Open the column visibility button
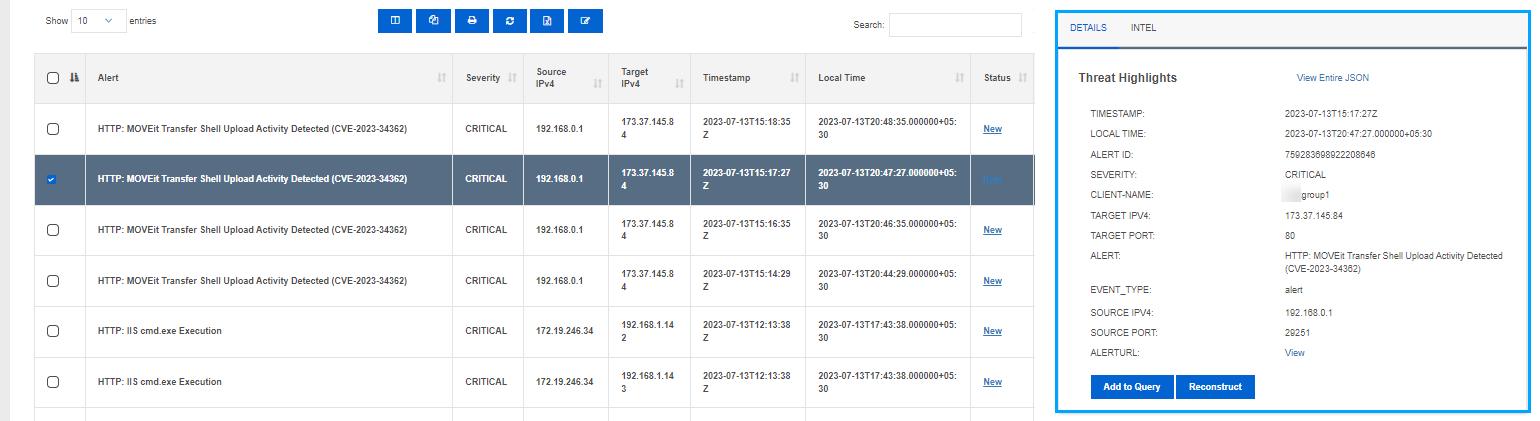1540x421 pixels. [x=395, y=21]
